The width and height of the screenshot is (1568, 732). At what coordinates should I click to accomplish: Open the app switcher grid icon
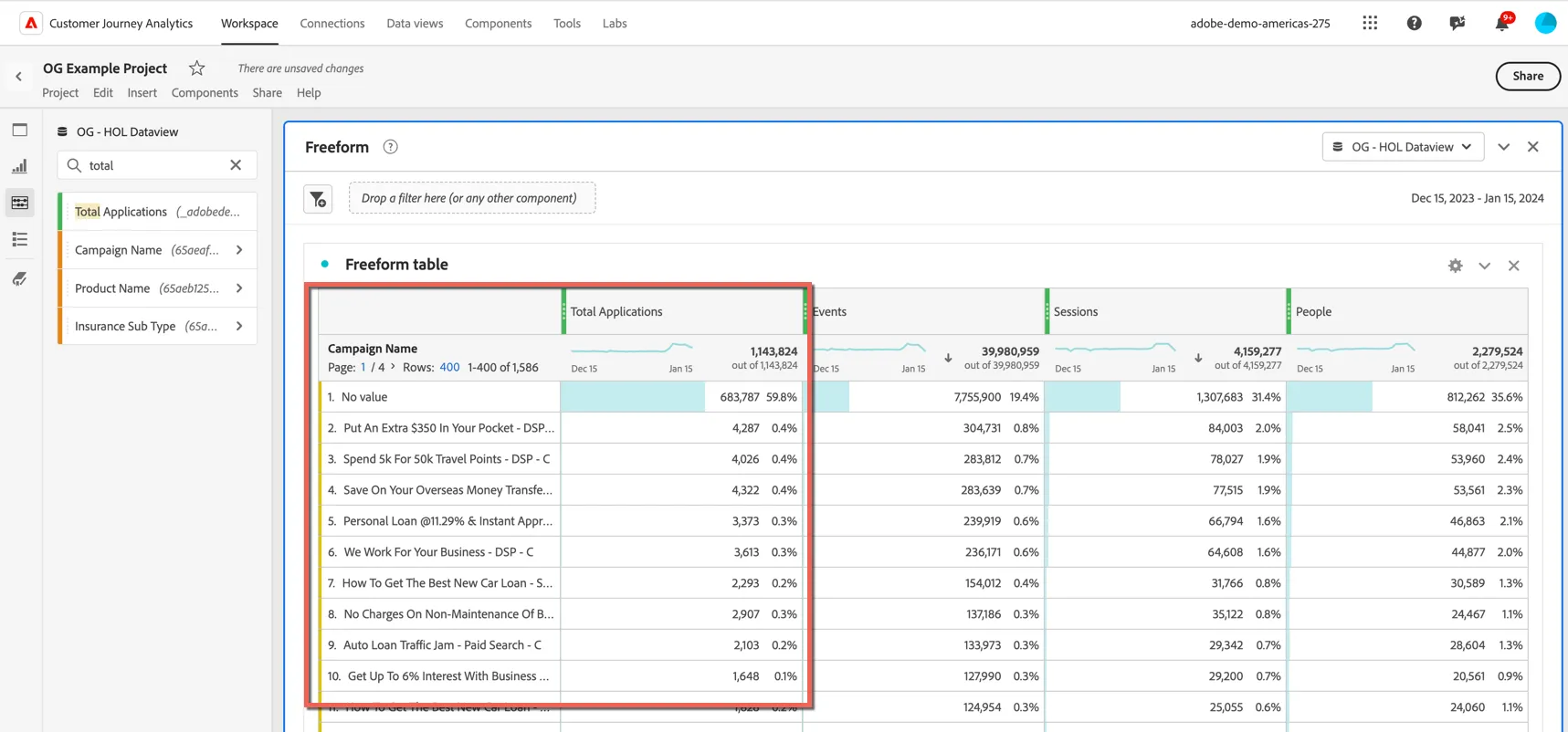click(x=1370, y=23)
